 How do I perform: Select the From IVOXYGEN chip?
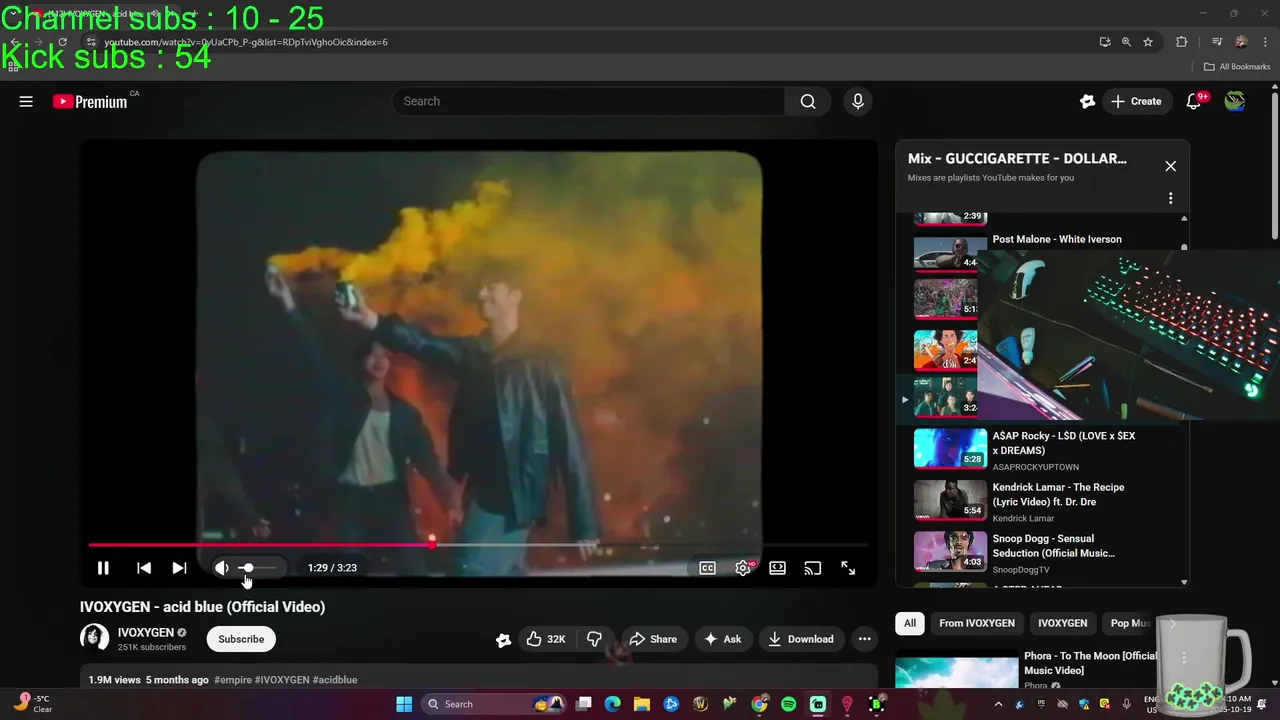click(x=977, y=623)
